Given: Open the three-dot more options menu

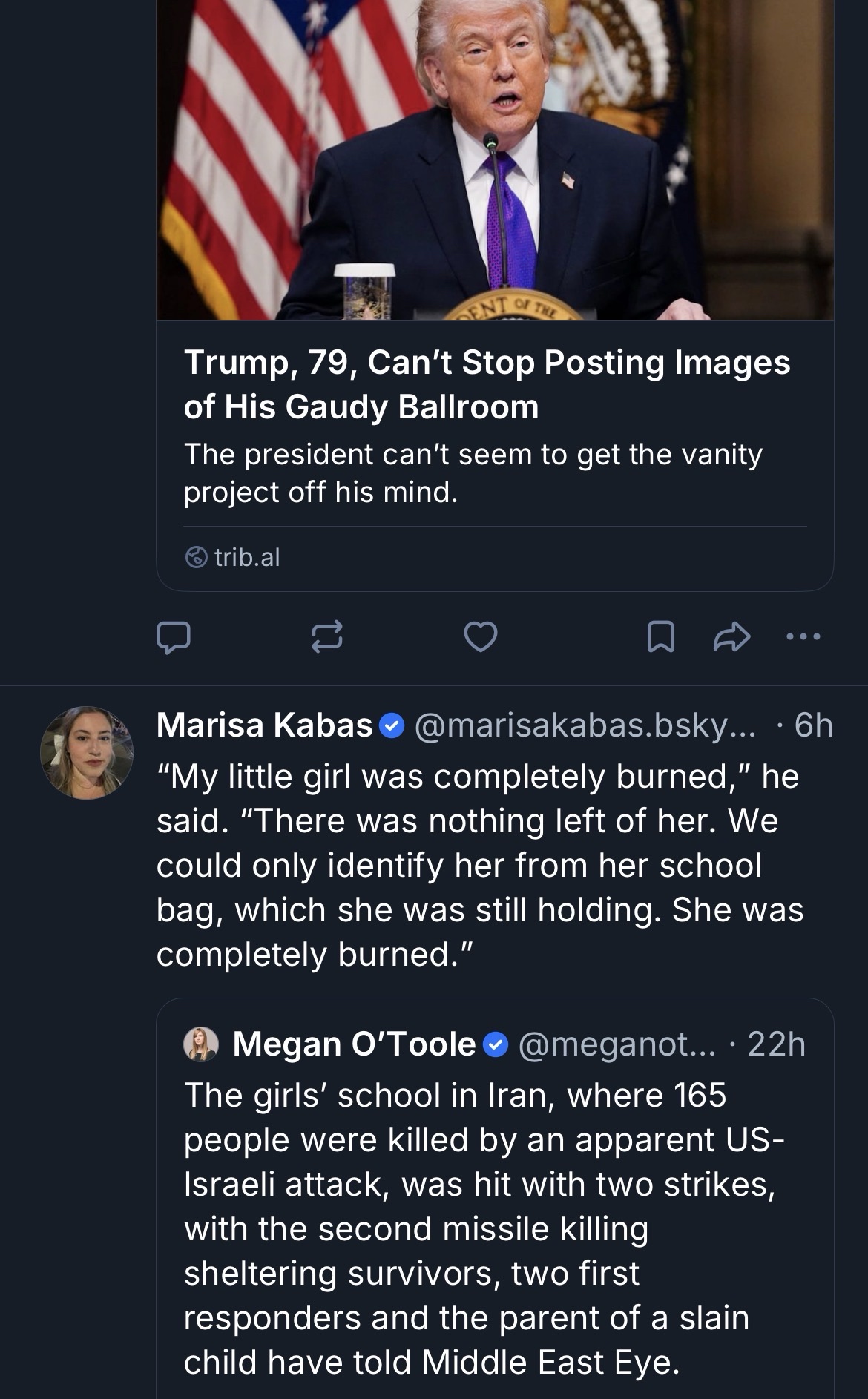Looking at the screenshot, I should (803, 636).
